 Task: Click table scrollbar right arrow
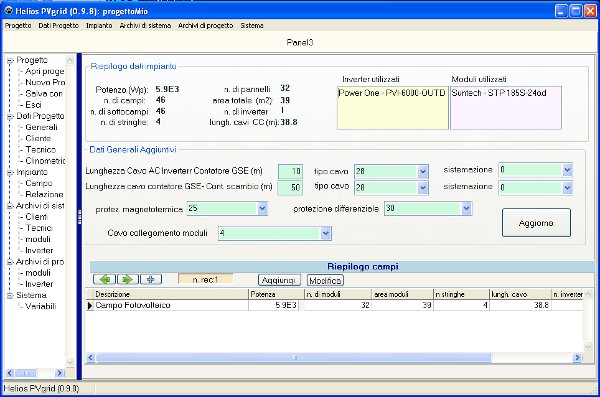coord(577,358)
